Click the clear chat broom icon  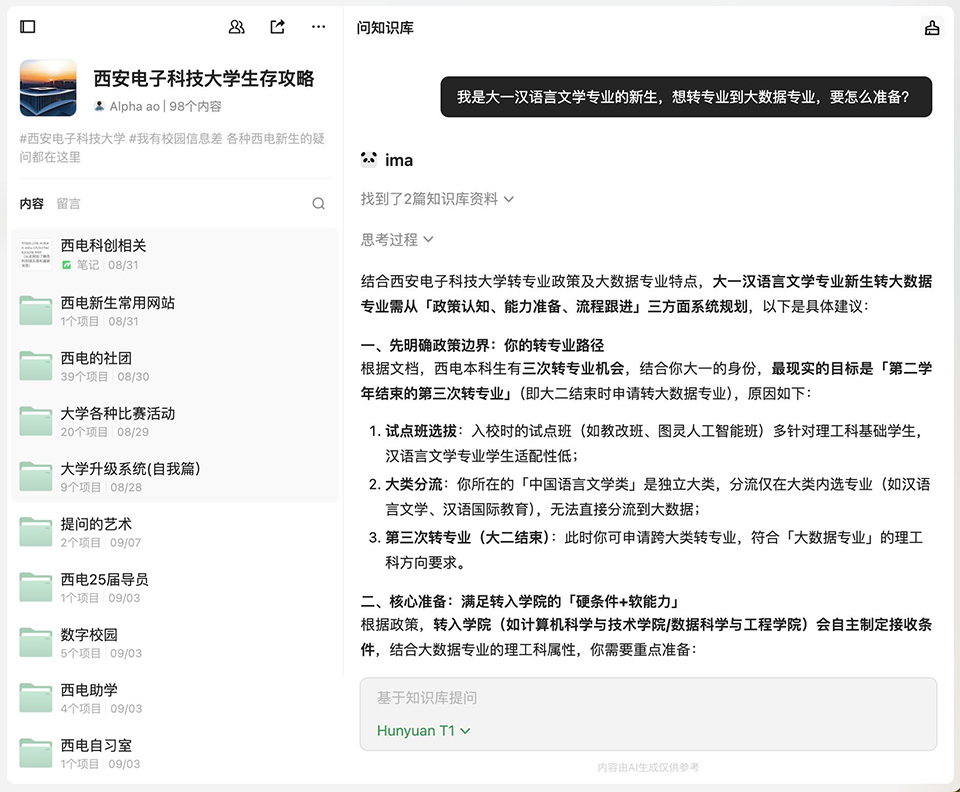tap(932, 28)
